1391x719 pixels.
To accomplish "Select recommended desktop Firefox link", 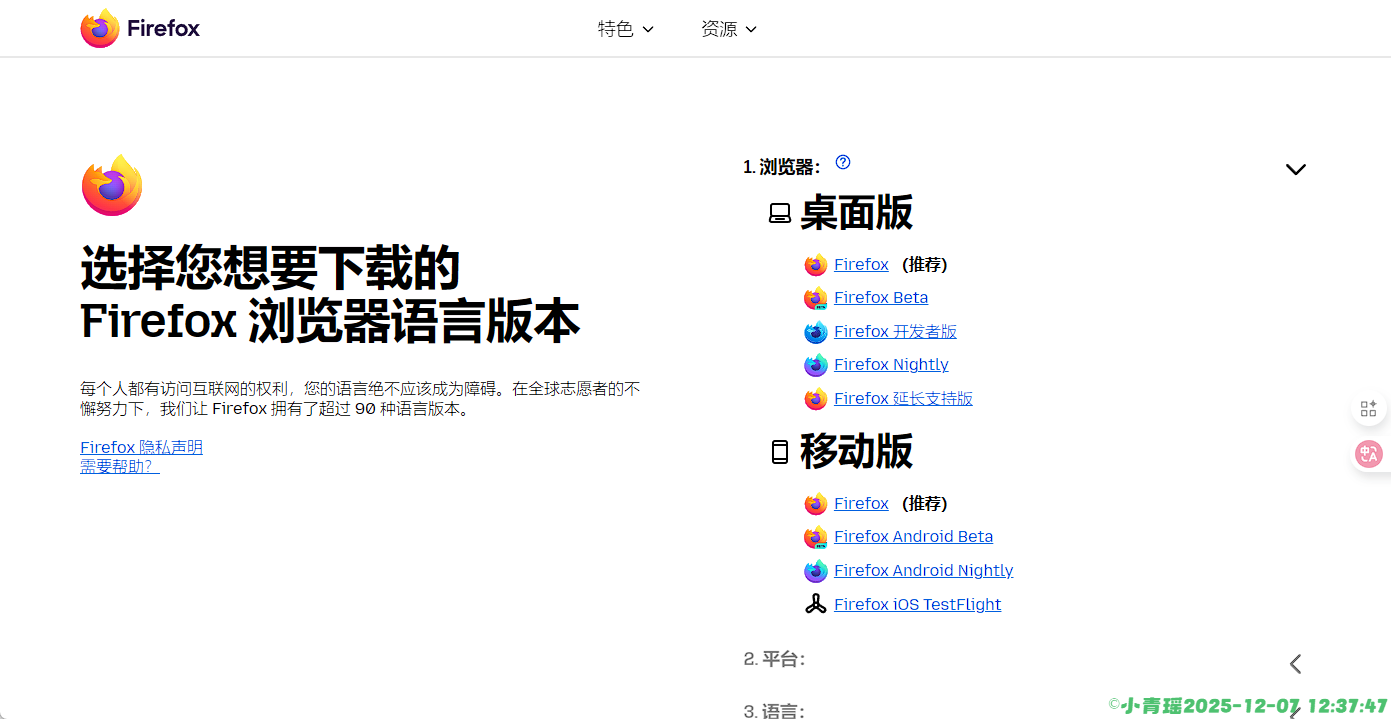I will 861,264.
